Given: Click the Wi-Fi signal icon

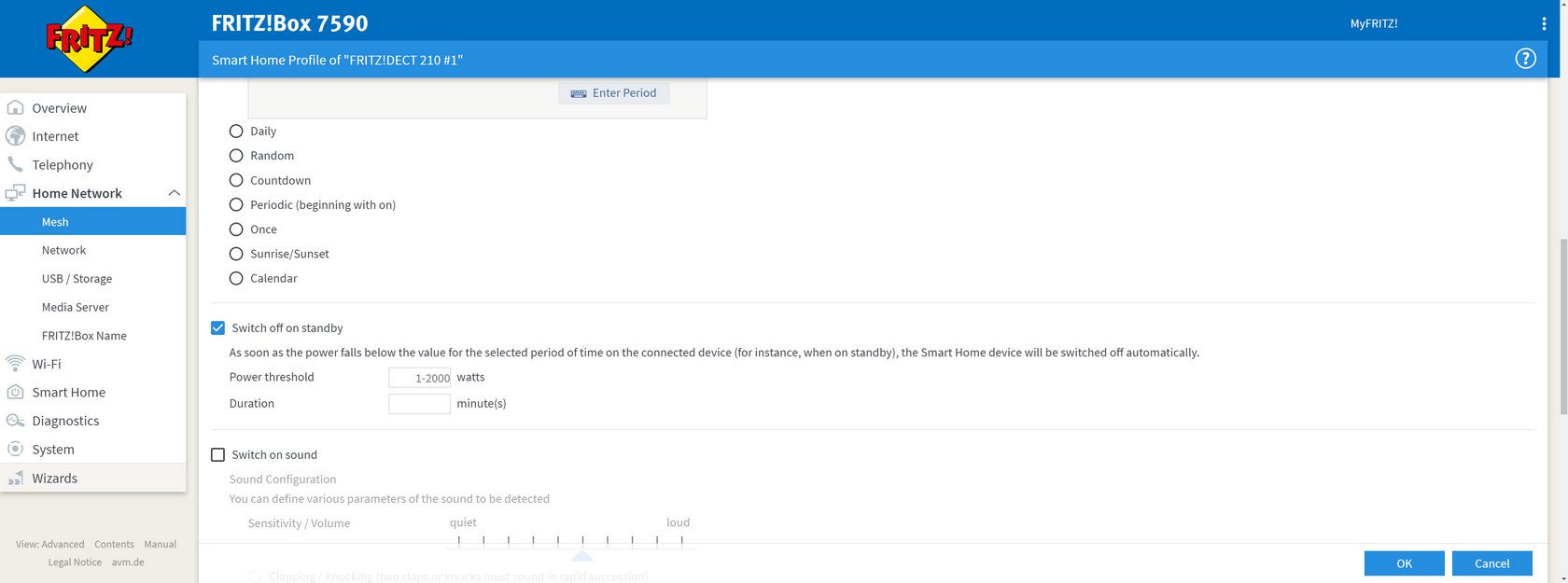Looking at the screenshot, I should click(15, 364).
